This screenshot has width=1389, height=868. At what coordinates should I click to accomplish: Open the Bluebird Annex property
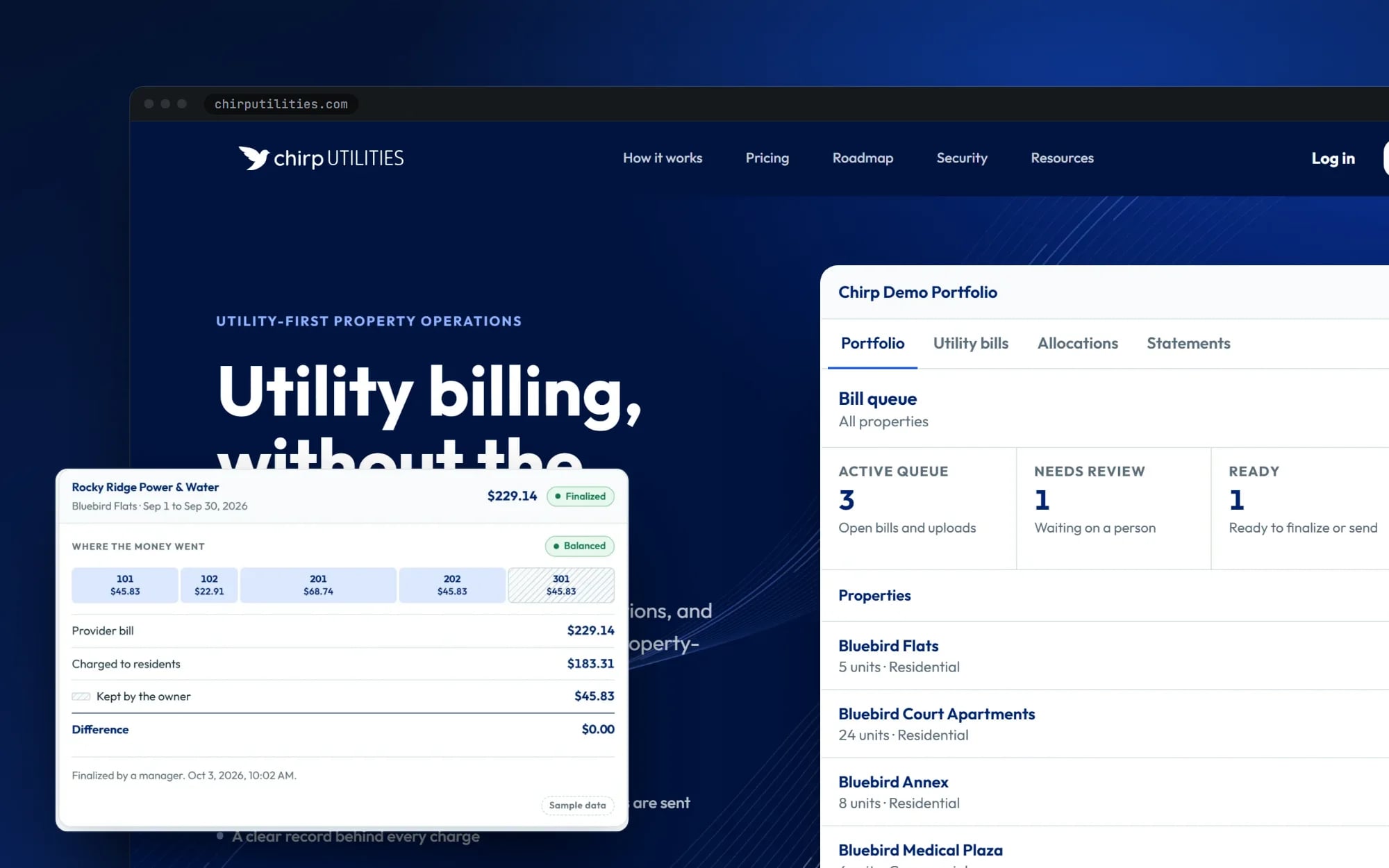1104,792
